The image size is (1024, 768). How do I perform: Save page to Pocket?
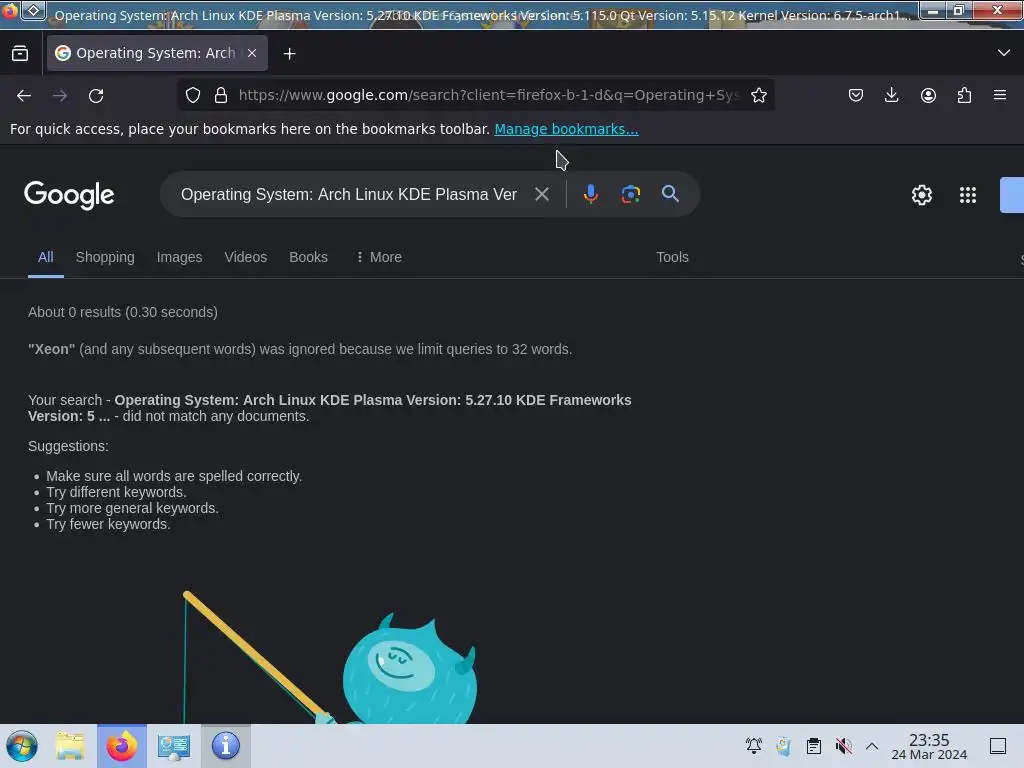tap(856, 95)
